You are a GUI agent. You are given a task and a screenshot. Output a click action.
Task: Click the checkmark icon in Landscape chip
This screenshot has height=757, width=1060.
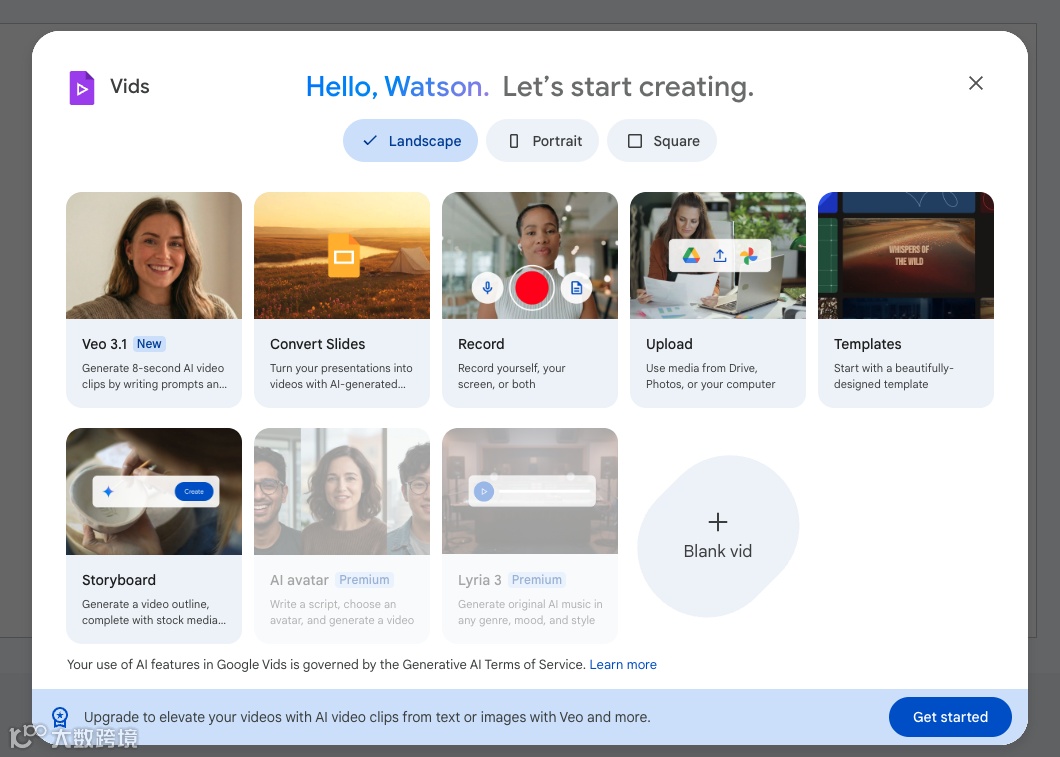(370, 141)
